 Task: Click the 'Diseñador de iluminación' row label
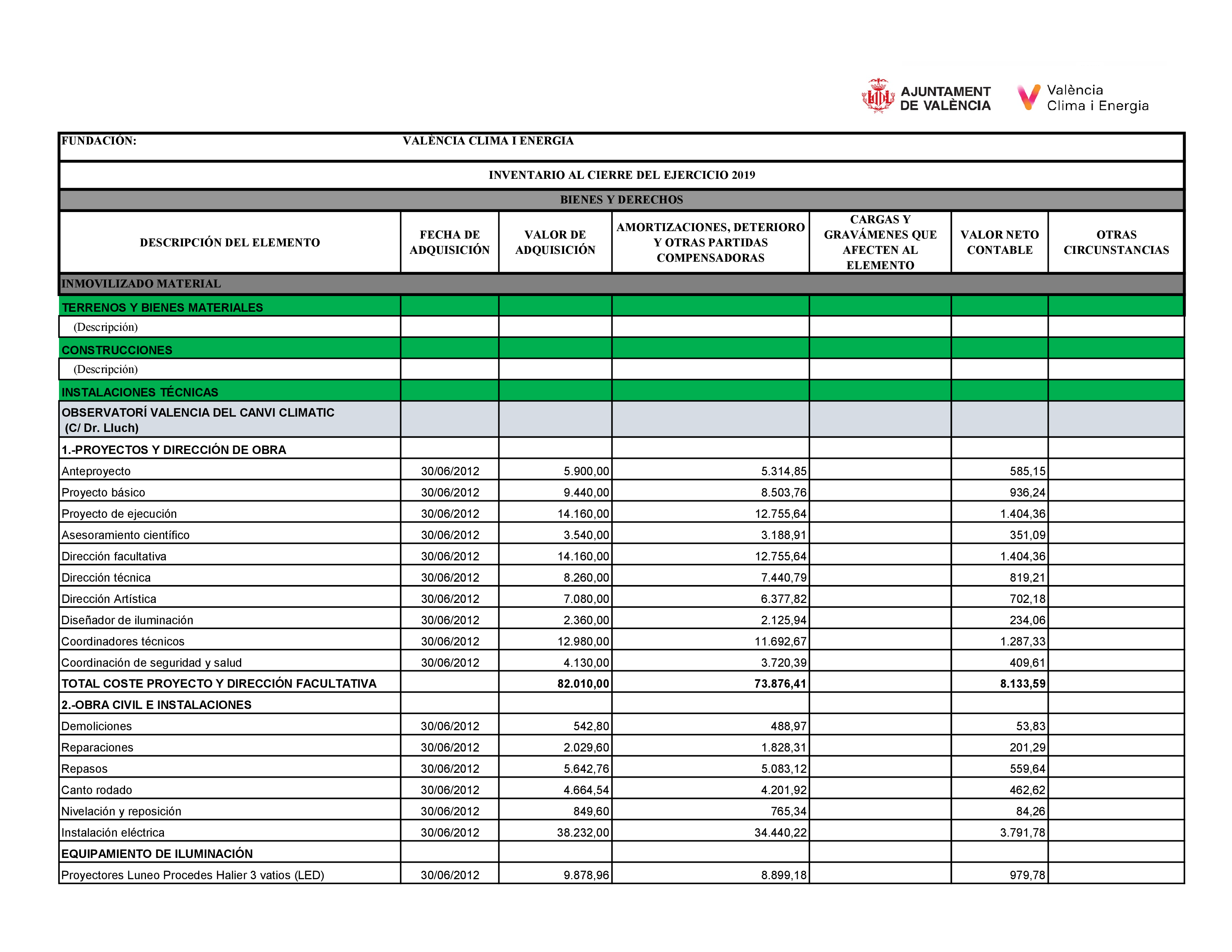(127, 620)
